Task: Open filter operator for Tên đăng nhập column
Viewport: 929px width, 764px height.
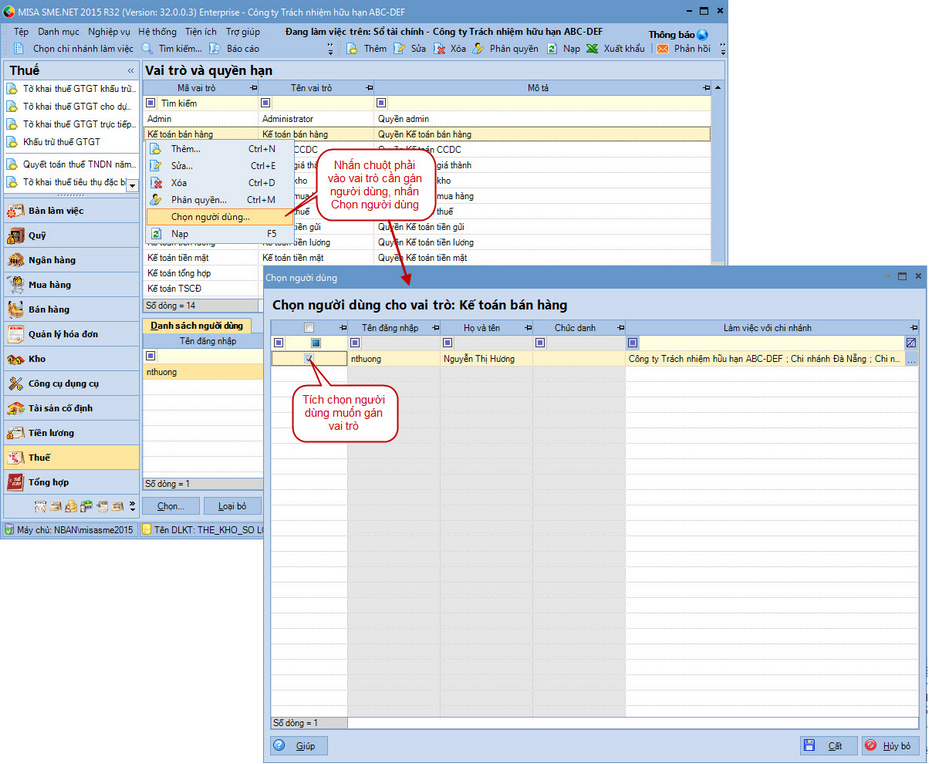Action: click(355, 343)
